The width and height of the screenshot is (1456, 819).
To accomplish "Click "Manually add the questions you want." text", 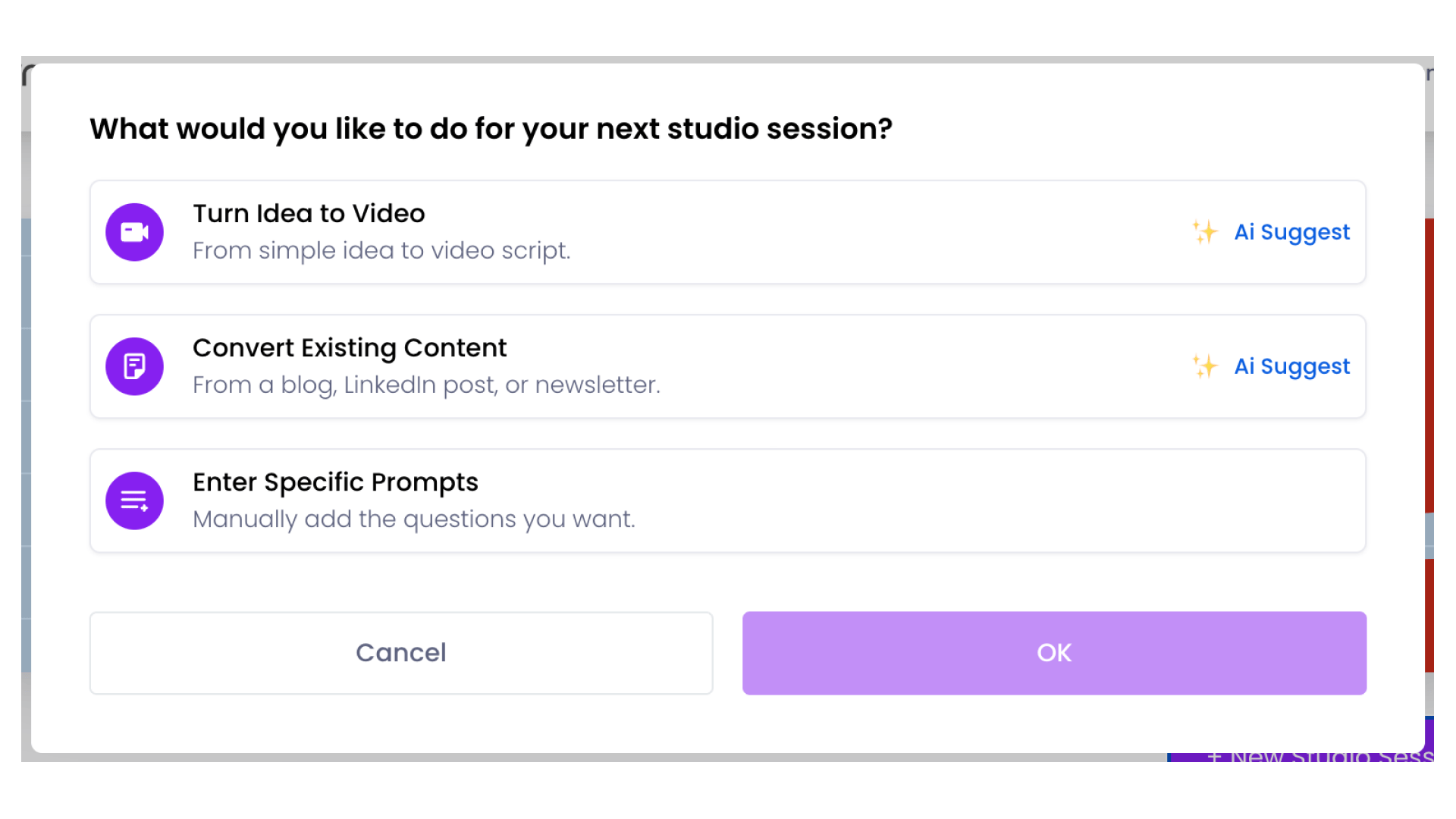I will pos(414,519).
